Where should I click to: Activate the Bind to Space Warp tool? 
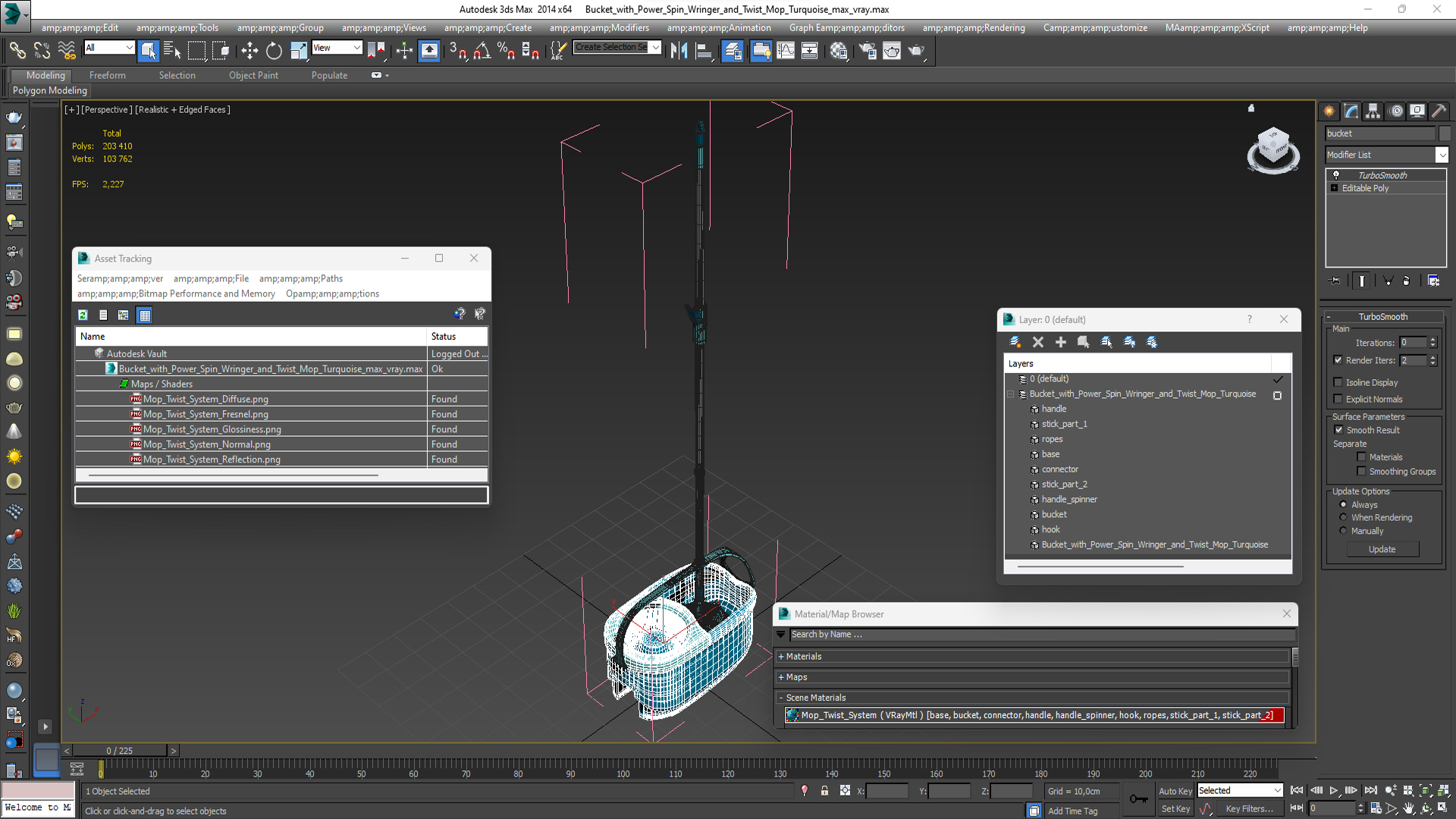point(67,51)
